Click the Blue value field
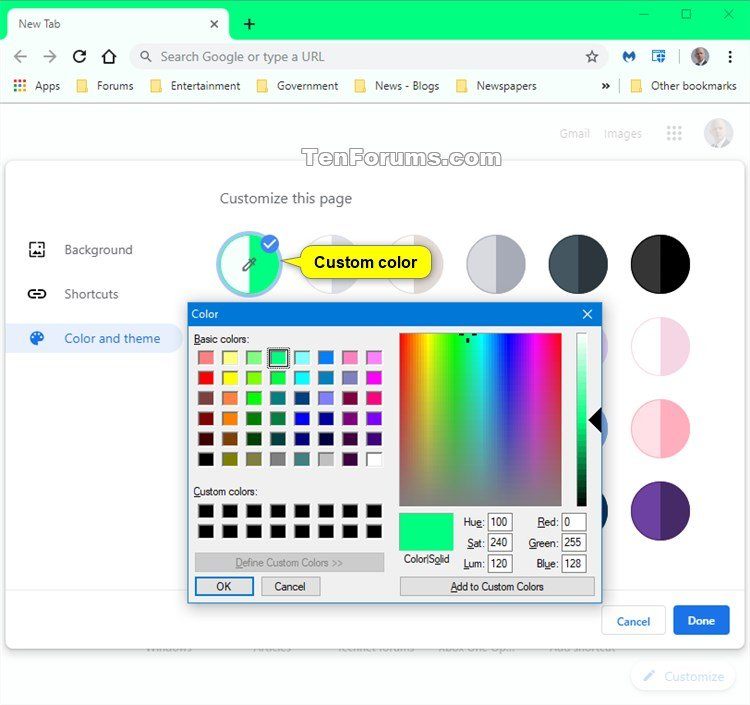750x705 pixels. coord(574,563)
